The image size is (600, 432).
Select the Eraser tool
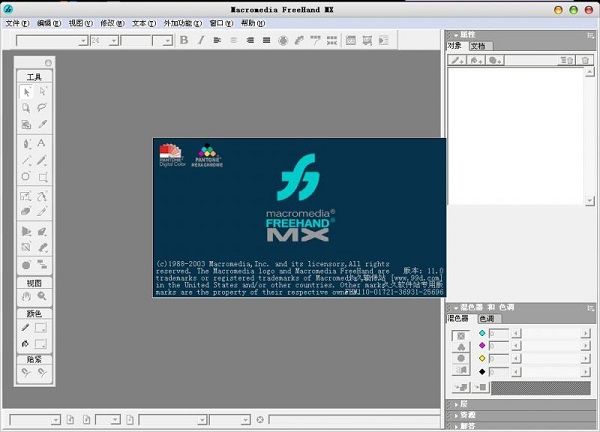point(26,211)
